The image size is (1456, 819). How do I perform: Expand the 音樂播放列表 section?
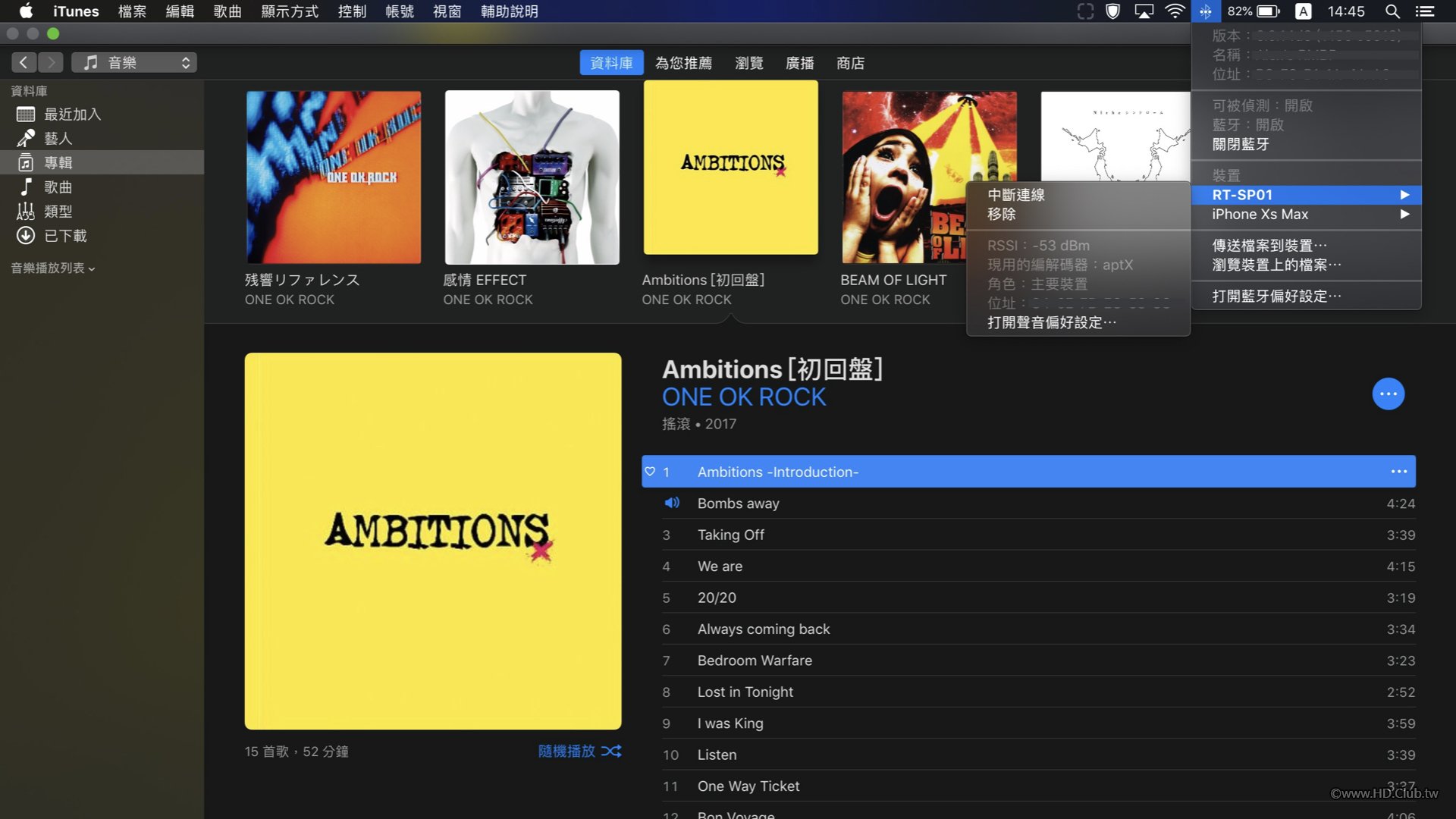coord(52,268)
